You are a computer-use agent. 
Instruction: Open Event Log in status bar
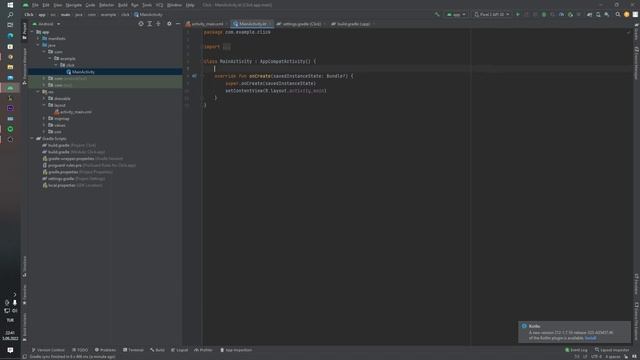576,350
